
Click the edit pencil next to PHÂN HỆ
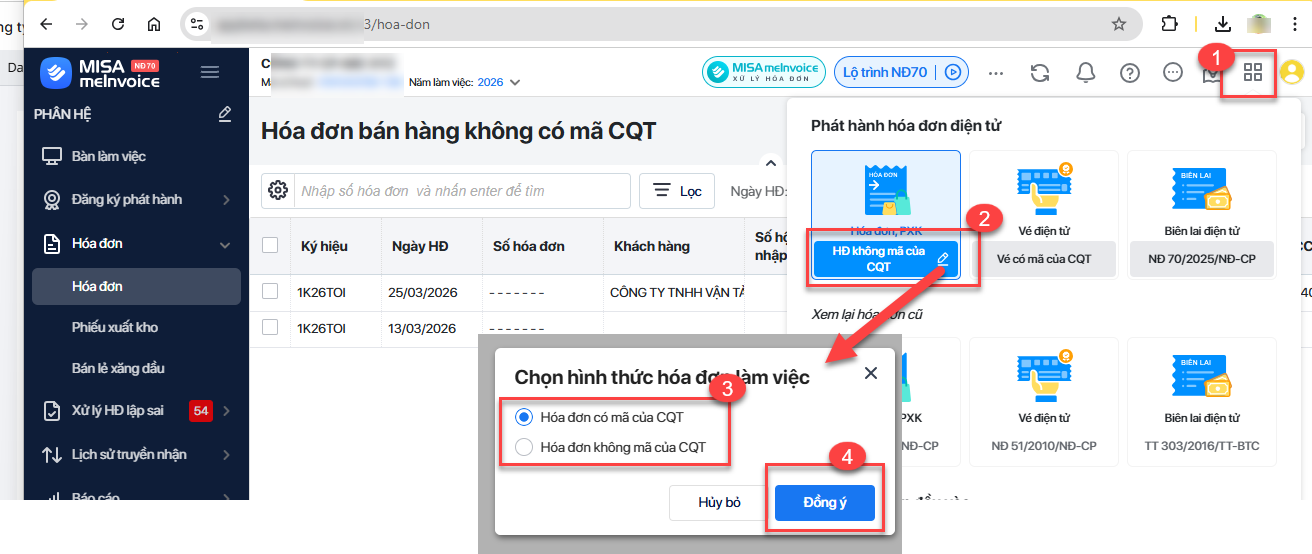225,114
